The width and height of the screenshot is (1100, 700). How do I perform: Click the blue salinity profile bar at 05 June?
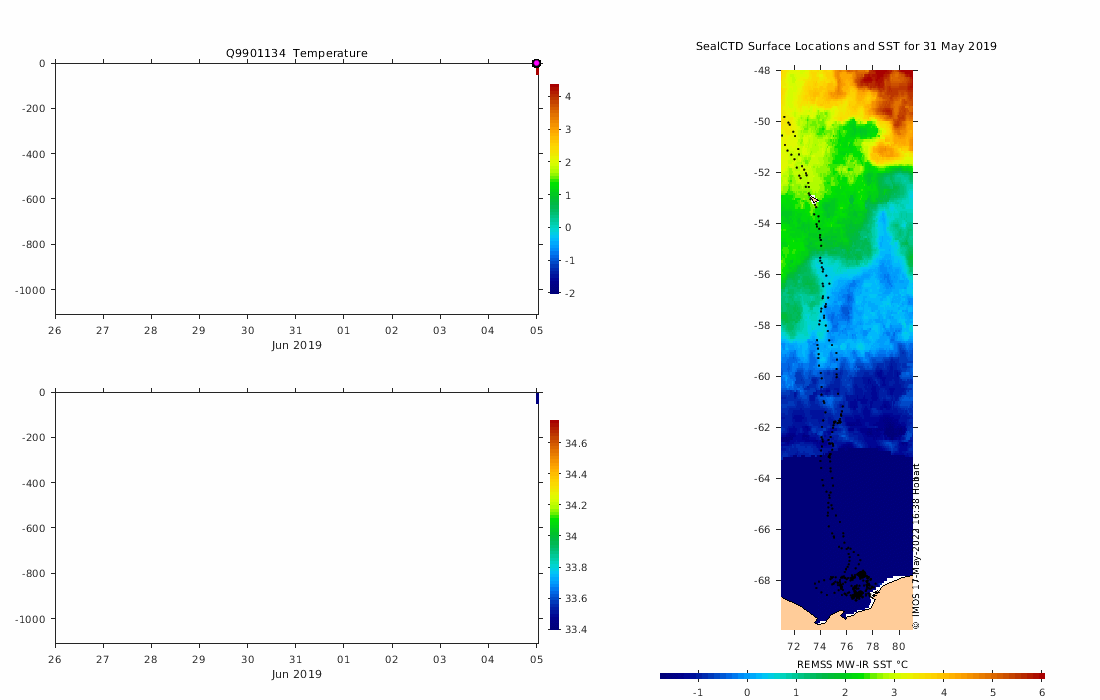click(x=537, y=398)
